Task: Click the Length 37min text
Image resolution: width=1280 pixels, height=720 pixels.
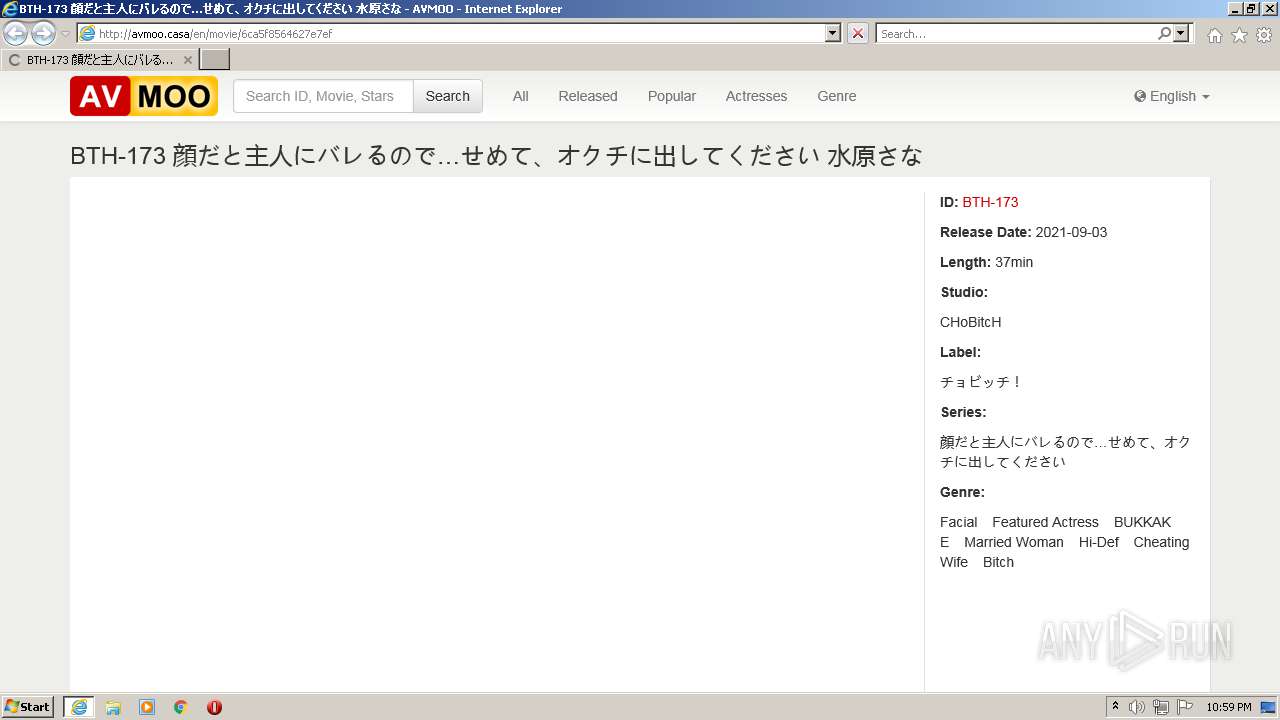Action: pyautogui.click(x=986, y=262)
